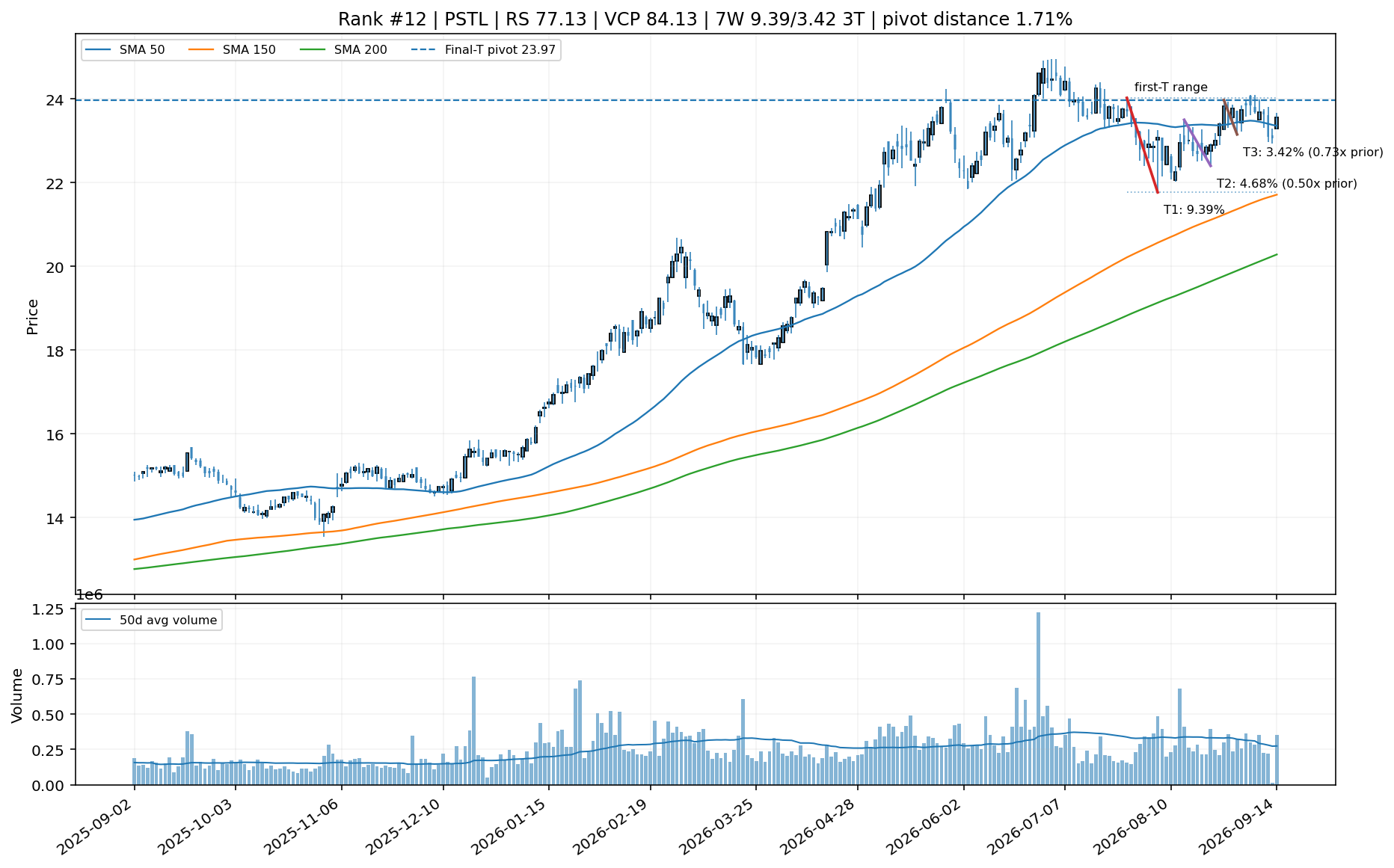Click the Final-T pivot 23.97 legend entry
Screen dimensions: 1394x868
pyautogui.click(x=484, y=50)
